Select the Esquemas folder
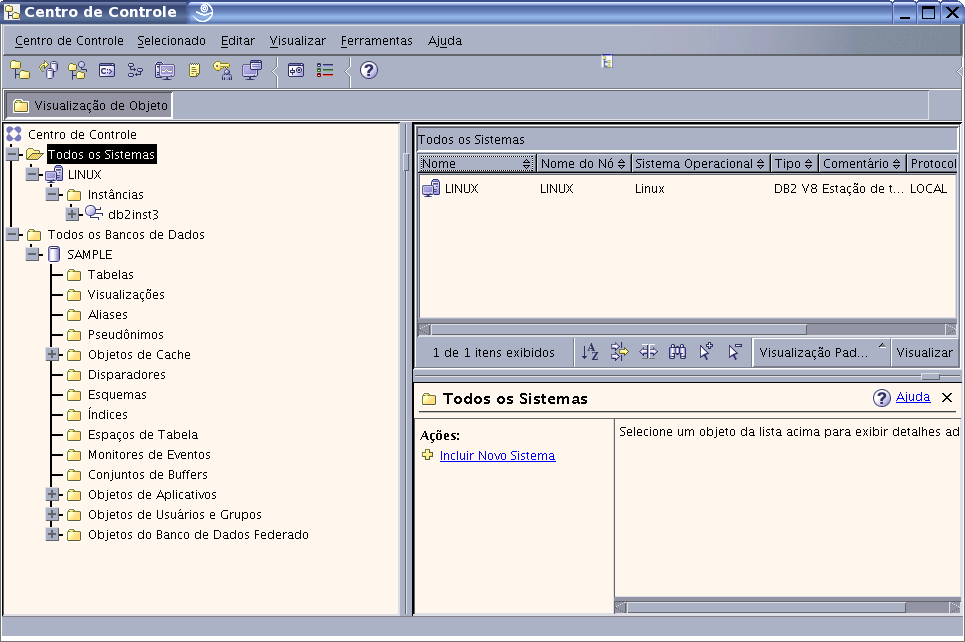This screenshot has height=642, width=965. point(117,395)
